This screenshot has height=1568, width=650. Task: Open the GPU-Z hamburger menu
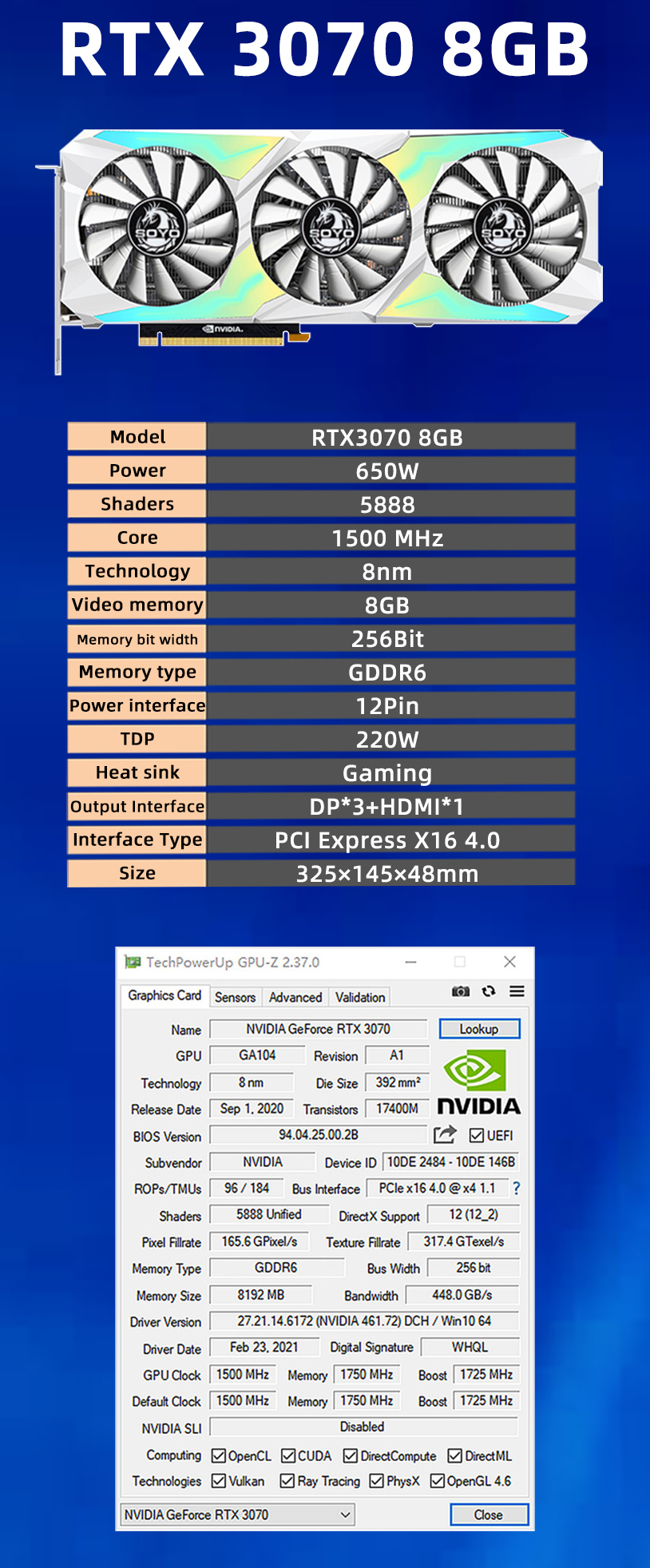[517, 991]
